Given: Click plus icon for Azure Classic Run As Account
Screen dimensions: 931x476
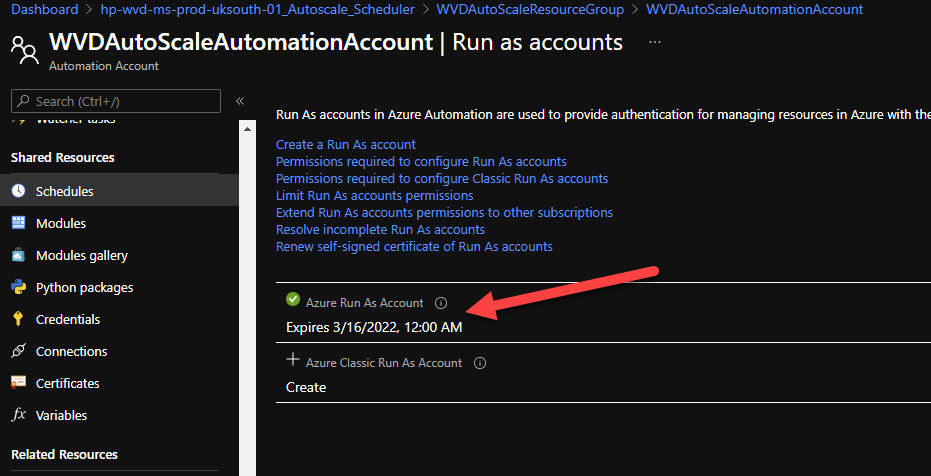Looking at the screenshot, I should coord(293,359).
